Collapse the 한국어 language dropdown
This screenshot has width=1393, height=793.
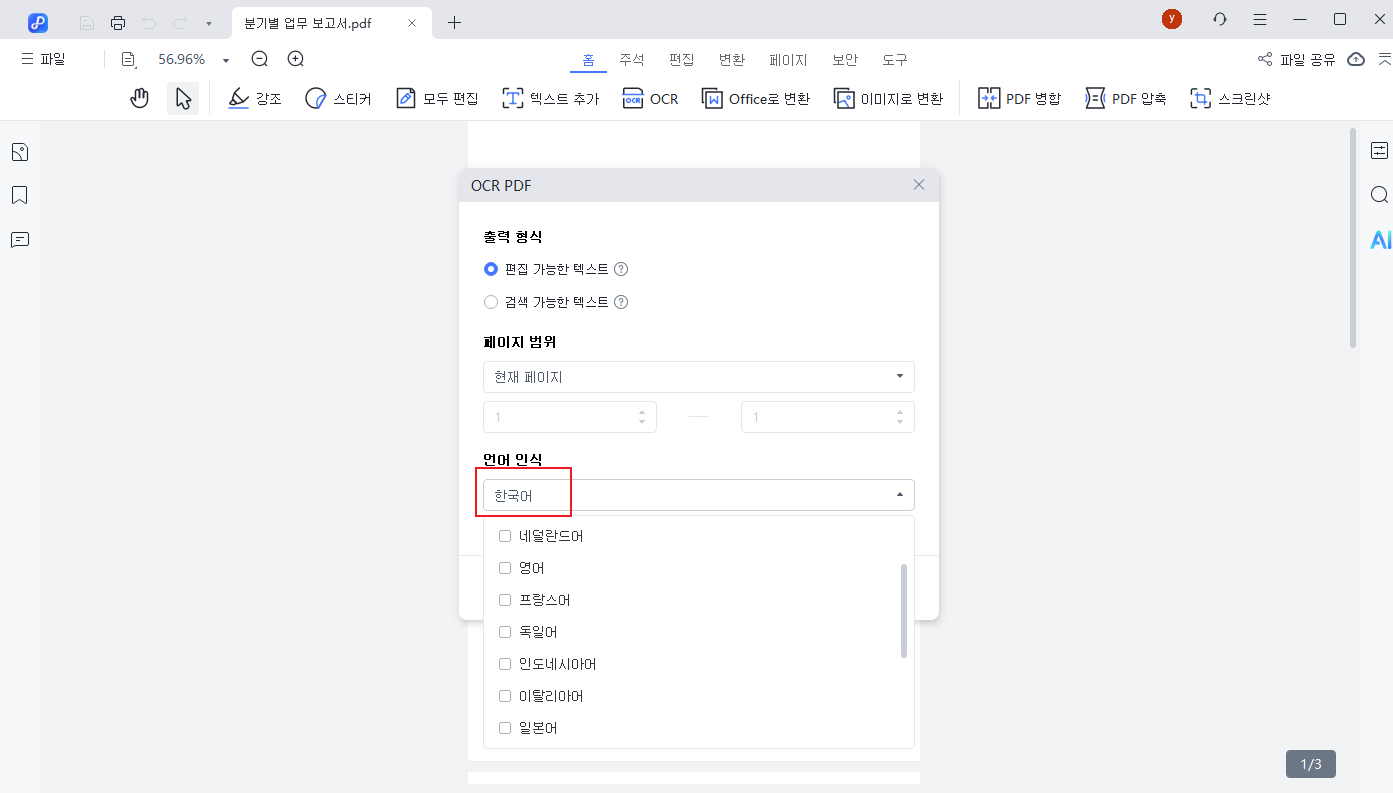[899, 495]
